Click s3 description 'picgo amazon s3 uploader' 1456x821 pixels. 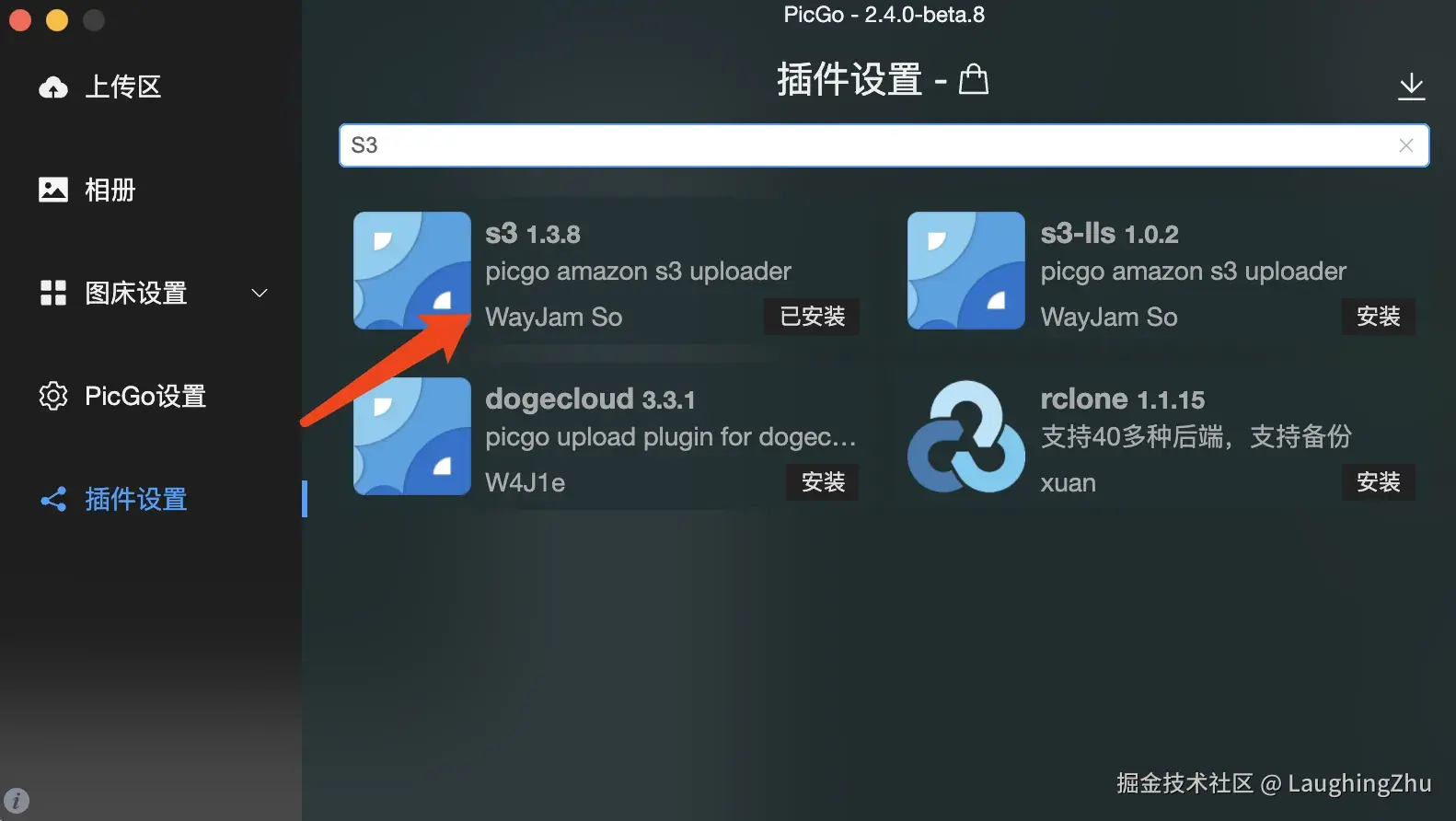tap(638, 272)
